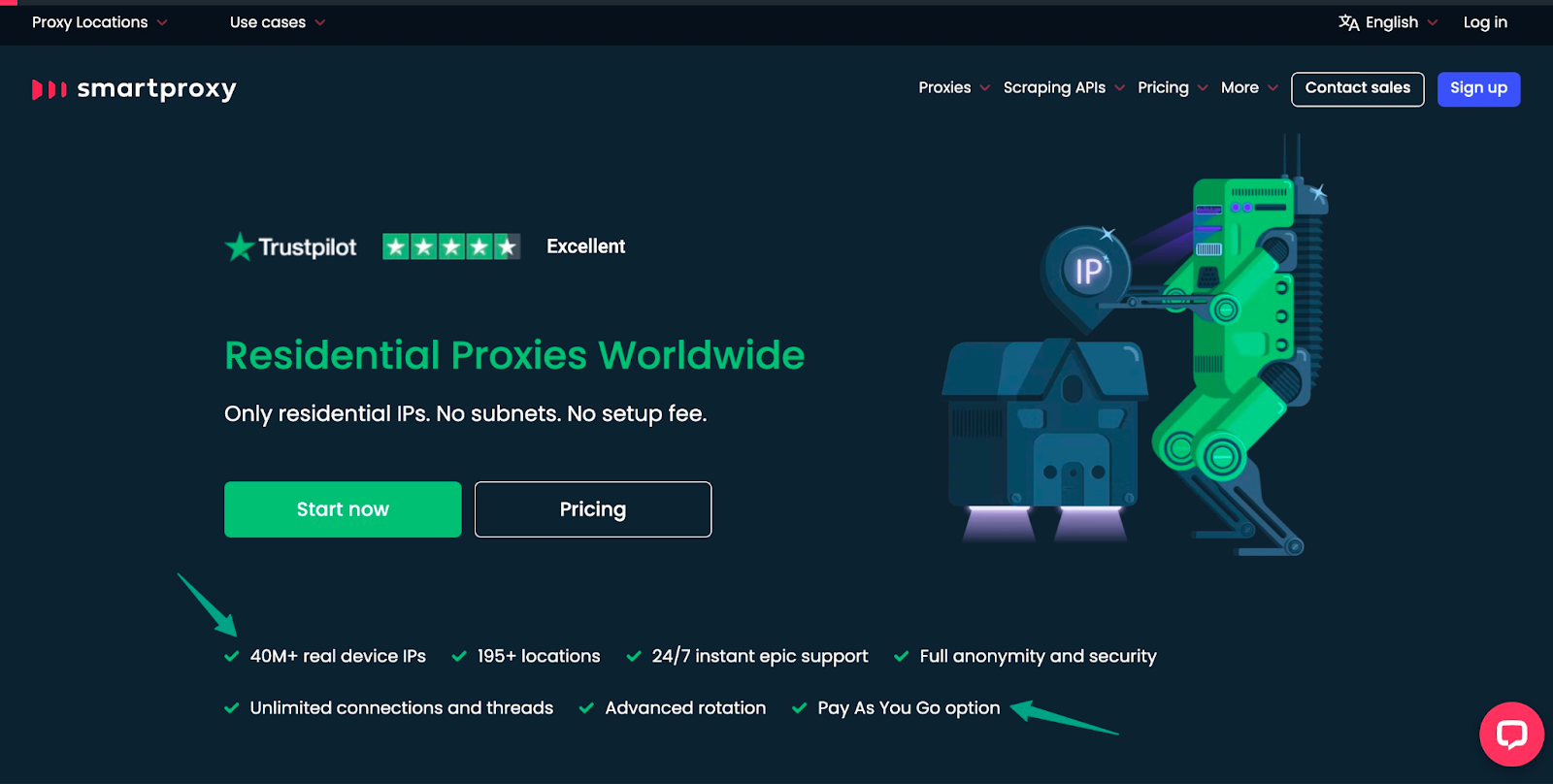Expand the More menu chevron

tap(1272, 87)
